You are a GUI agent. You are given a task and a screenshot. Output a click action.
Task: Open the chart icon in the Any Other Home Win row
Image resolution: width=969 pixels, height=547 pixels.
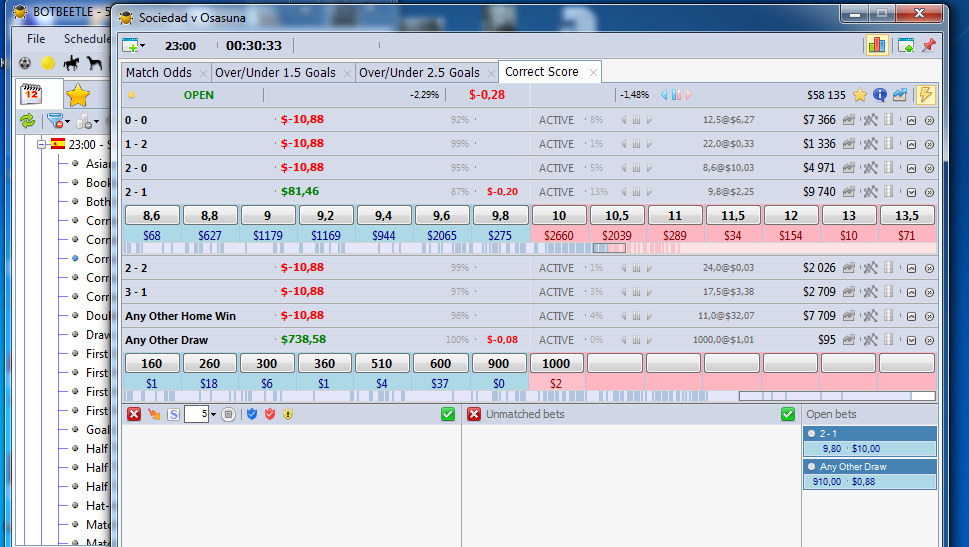(x=848, y=316)
